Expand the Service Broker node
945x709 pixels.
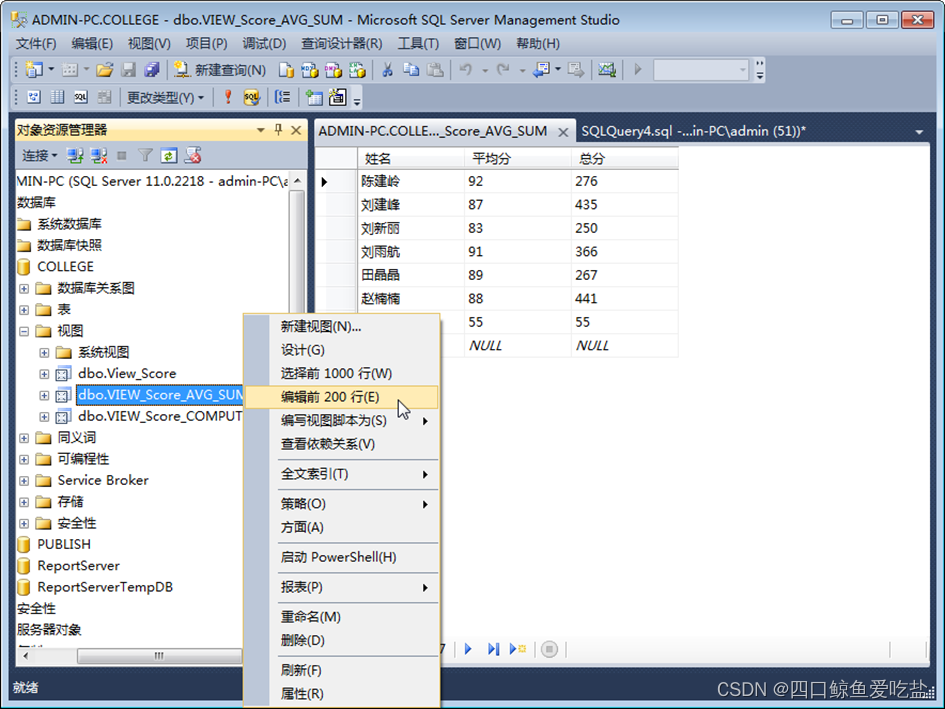24,481
